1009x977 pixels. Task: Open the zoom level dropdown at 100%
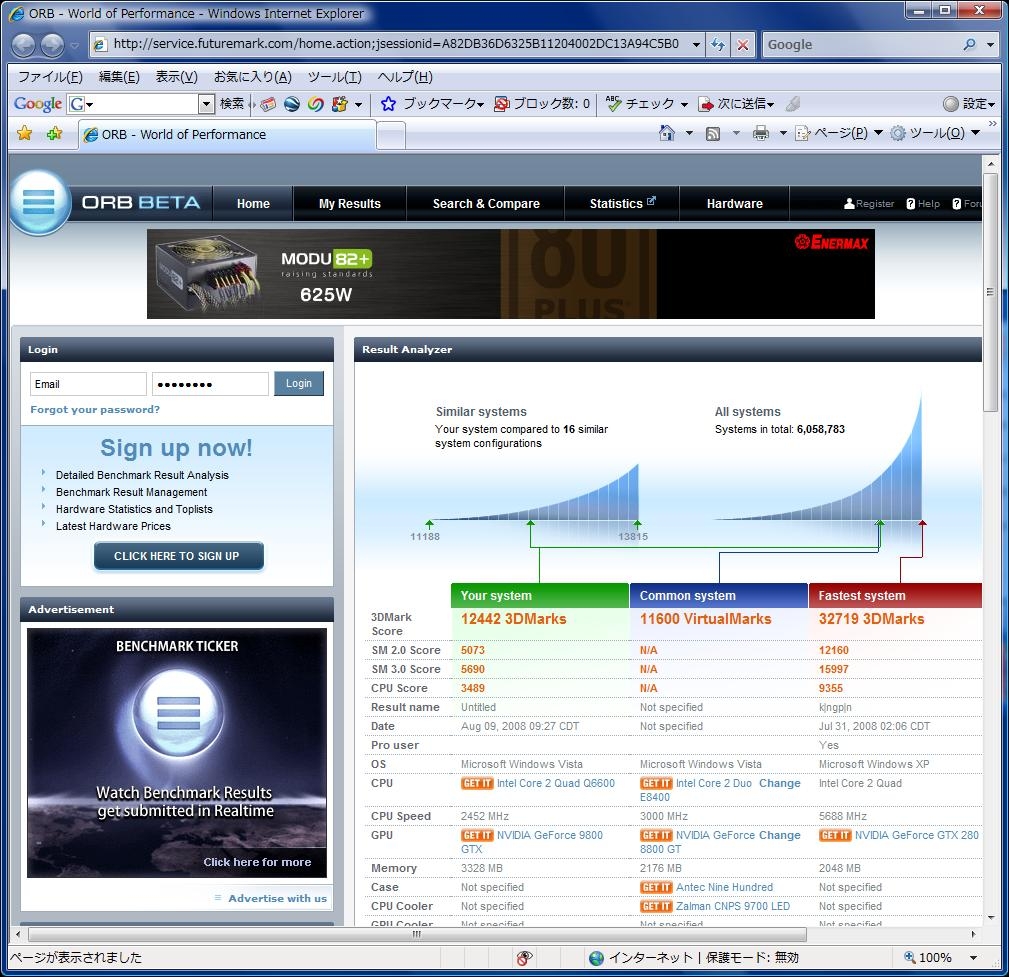[974, 958]
